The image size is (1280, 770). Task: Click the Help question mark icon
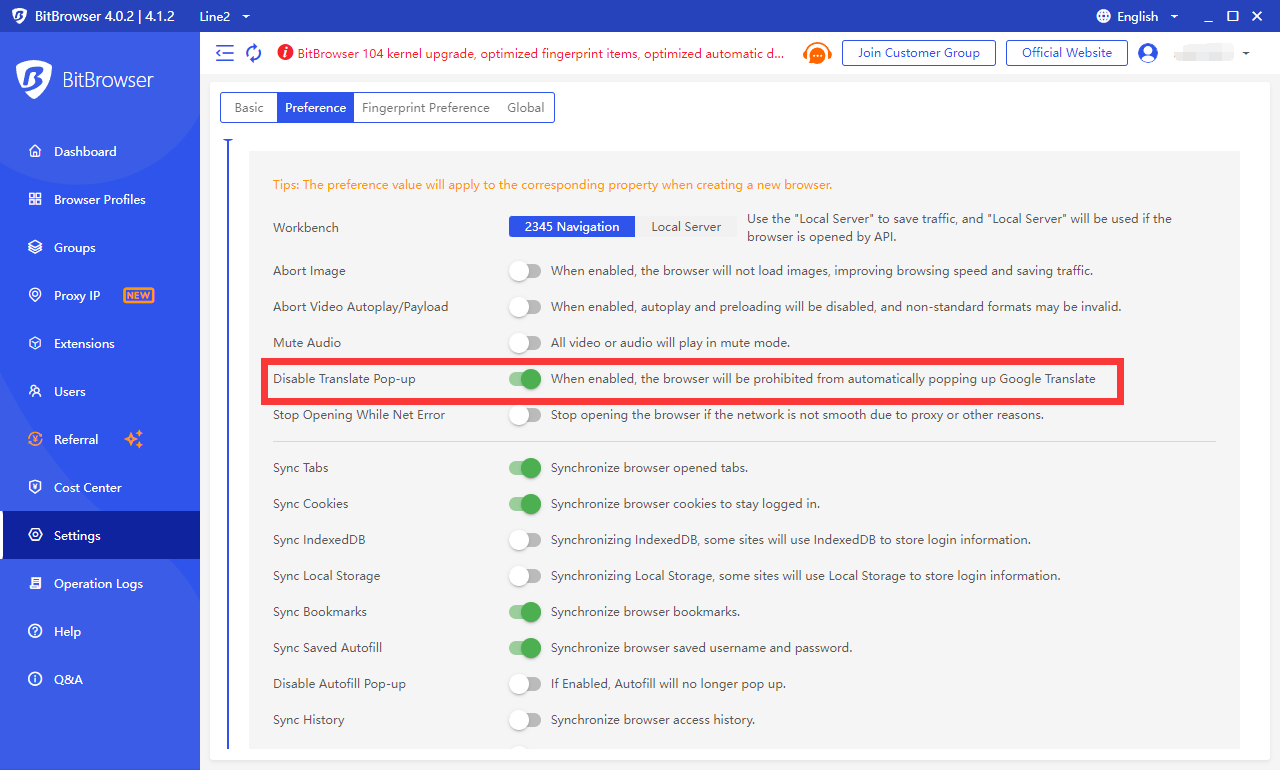pyautogui.click(x=35, y=632)
